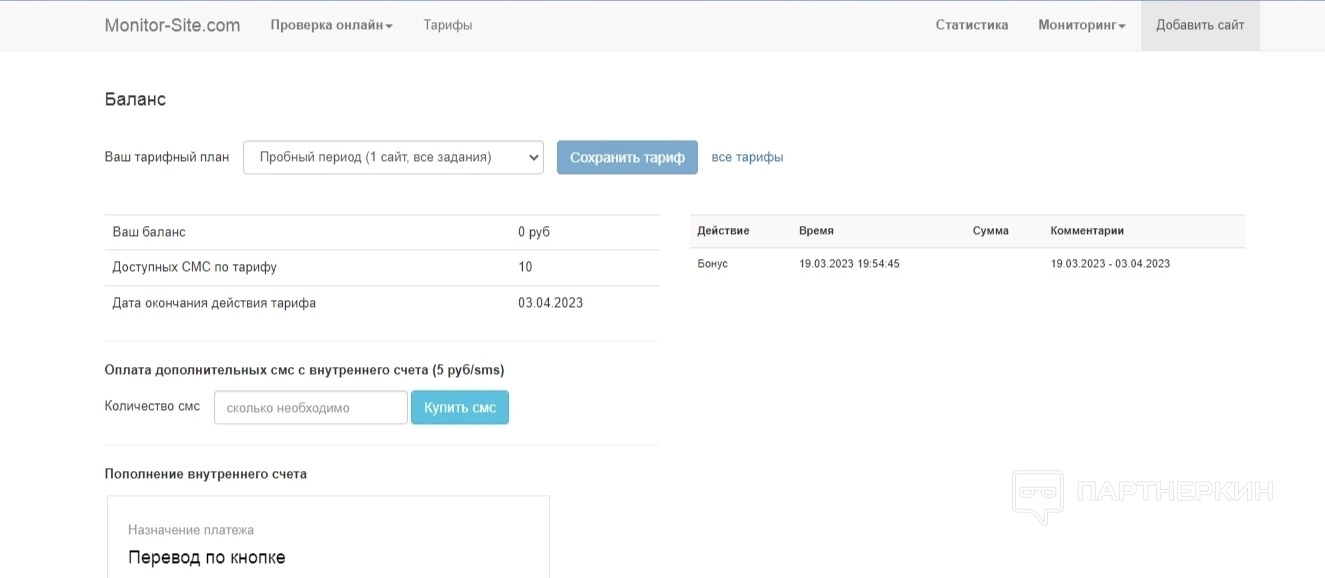Click the Купить смс button

460,407
